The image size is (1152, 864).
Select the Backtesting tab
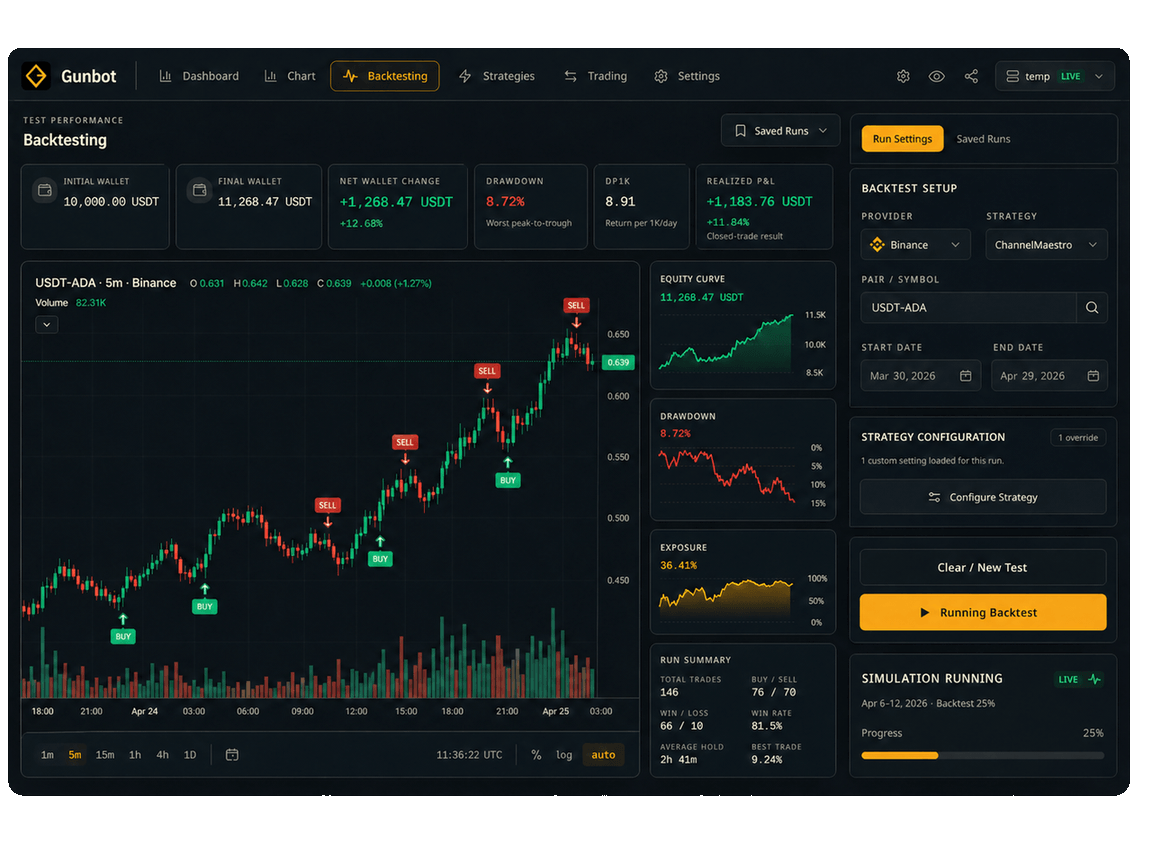385,76
